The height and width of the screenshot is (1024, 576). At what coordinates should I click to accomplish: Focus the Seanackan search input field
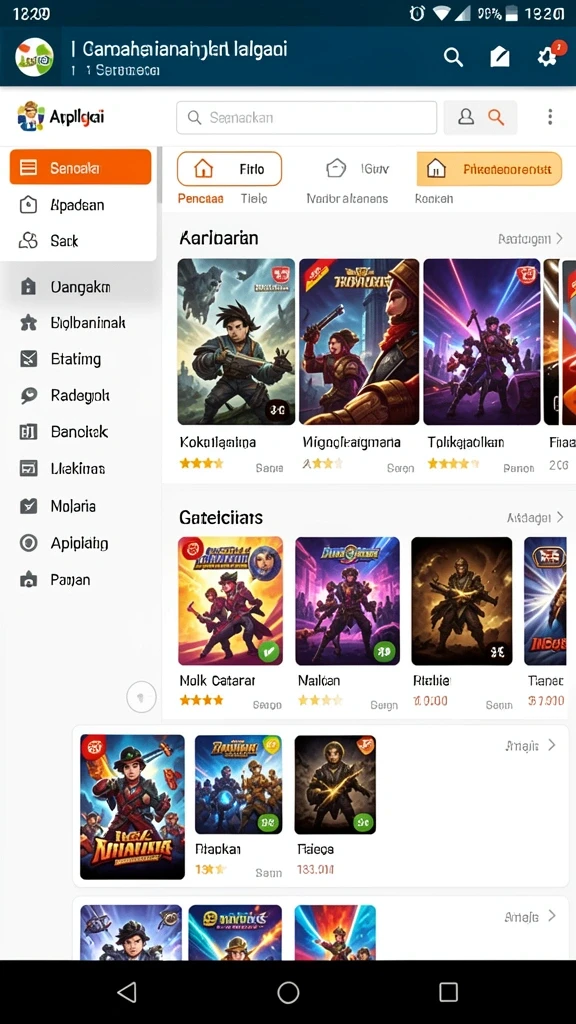pyautogui.click(x=306, y=118)
